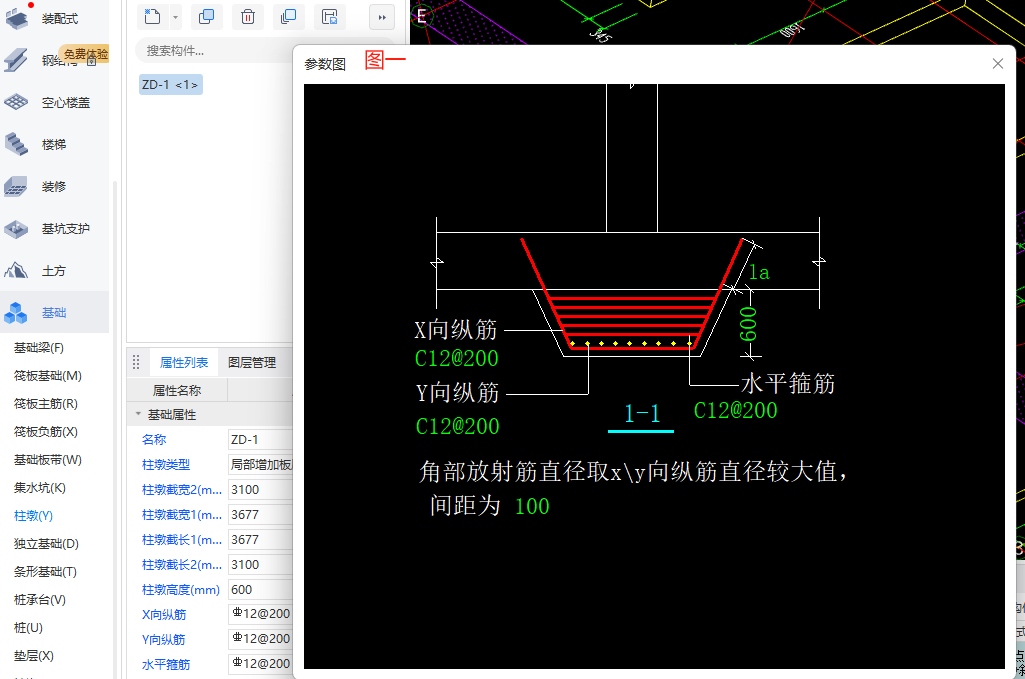Click the 名称 property link
Screen dimensions: 1025x679
pos(154,440)
